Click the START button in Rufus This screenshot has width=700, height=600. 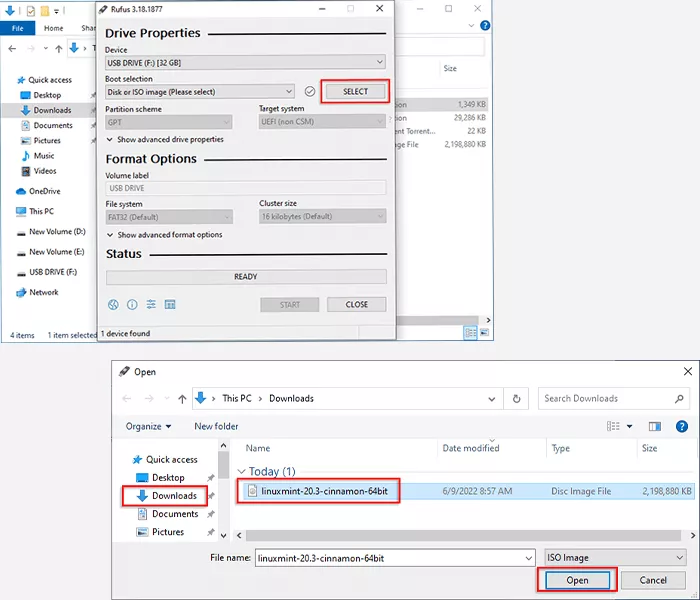[290, 305]
